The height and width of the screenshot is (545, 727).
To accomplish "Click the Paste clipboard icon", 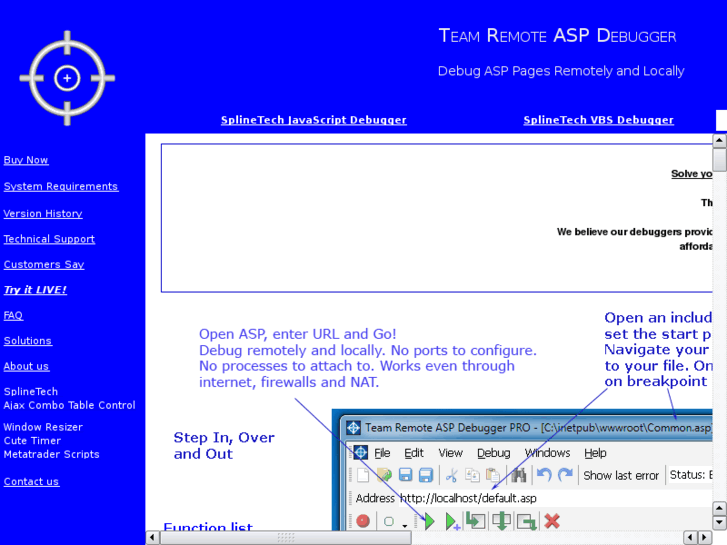I will point(493,475).
